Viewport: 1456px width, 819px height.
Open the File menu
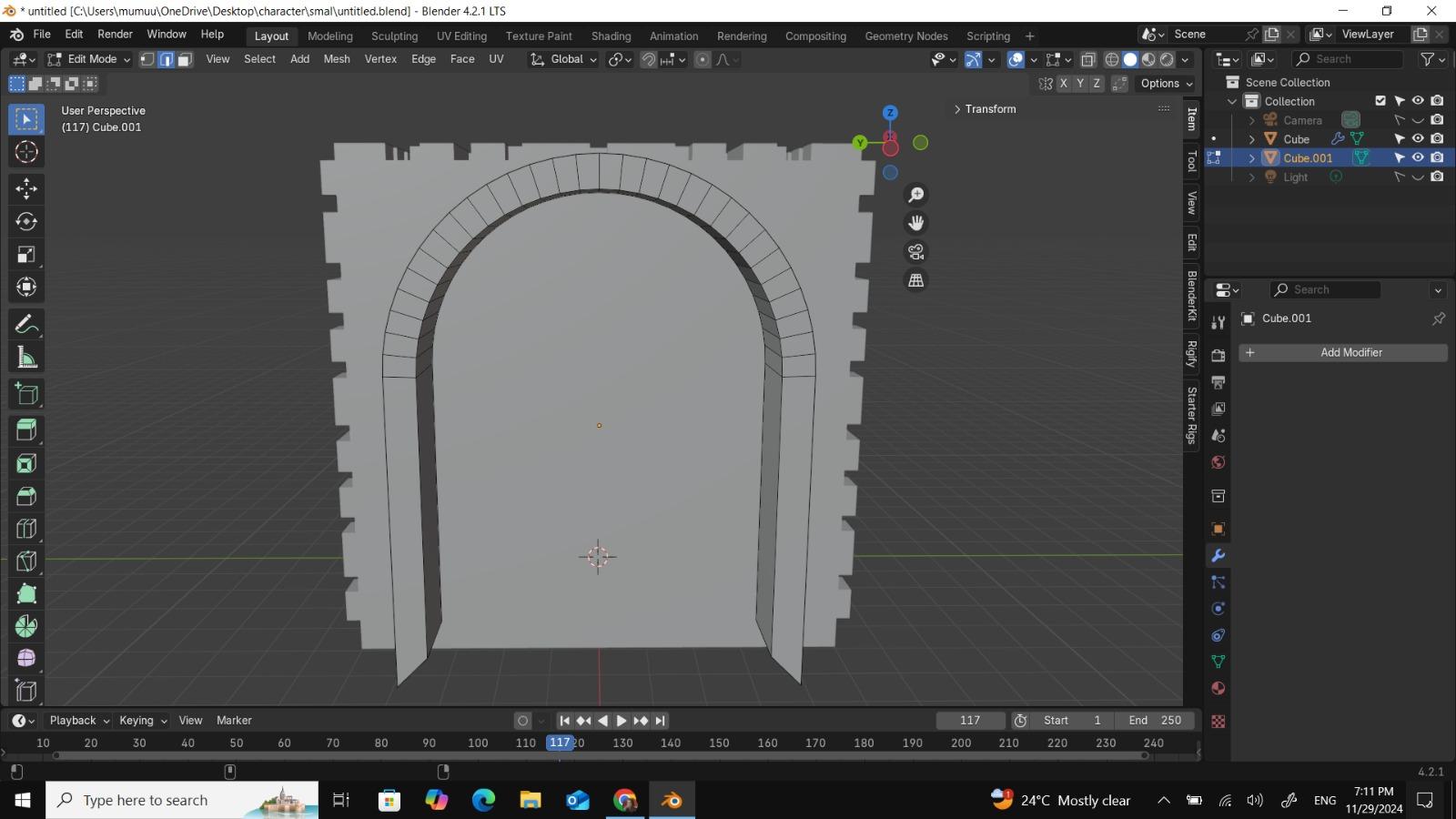pos(42,35)
